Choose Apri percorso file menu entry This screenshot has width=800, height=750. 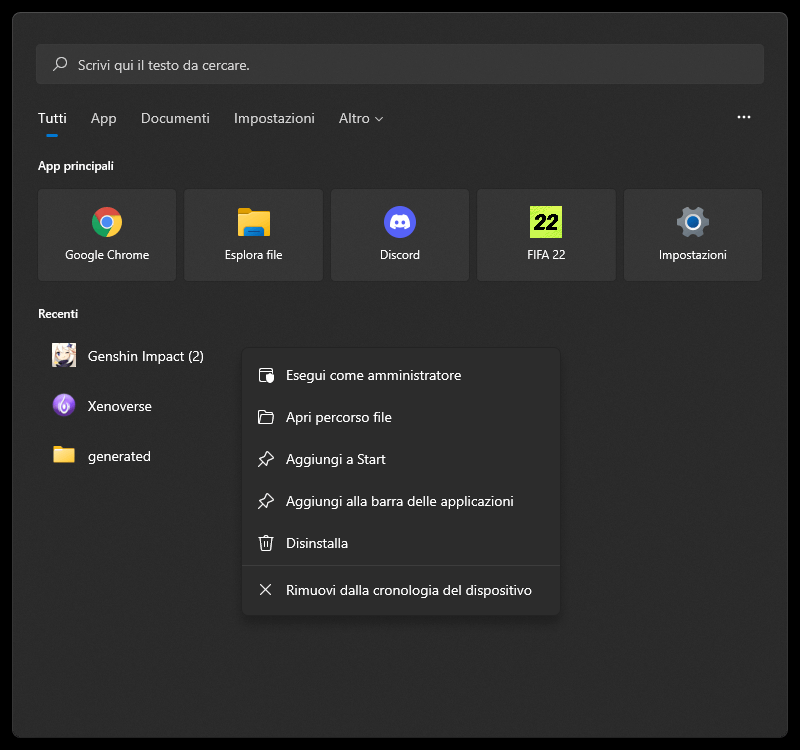401,417
